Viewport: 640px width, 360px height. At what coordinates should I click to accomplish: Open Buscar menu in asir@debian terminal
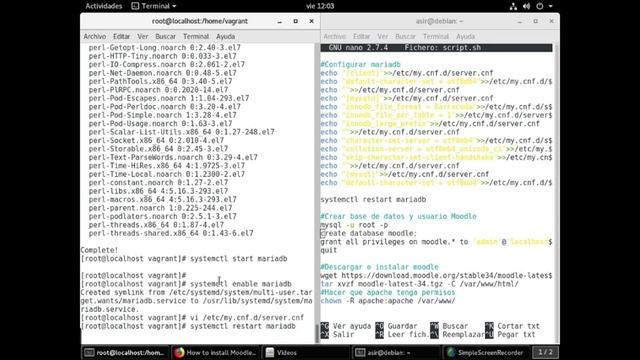[x=405, y=36]
